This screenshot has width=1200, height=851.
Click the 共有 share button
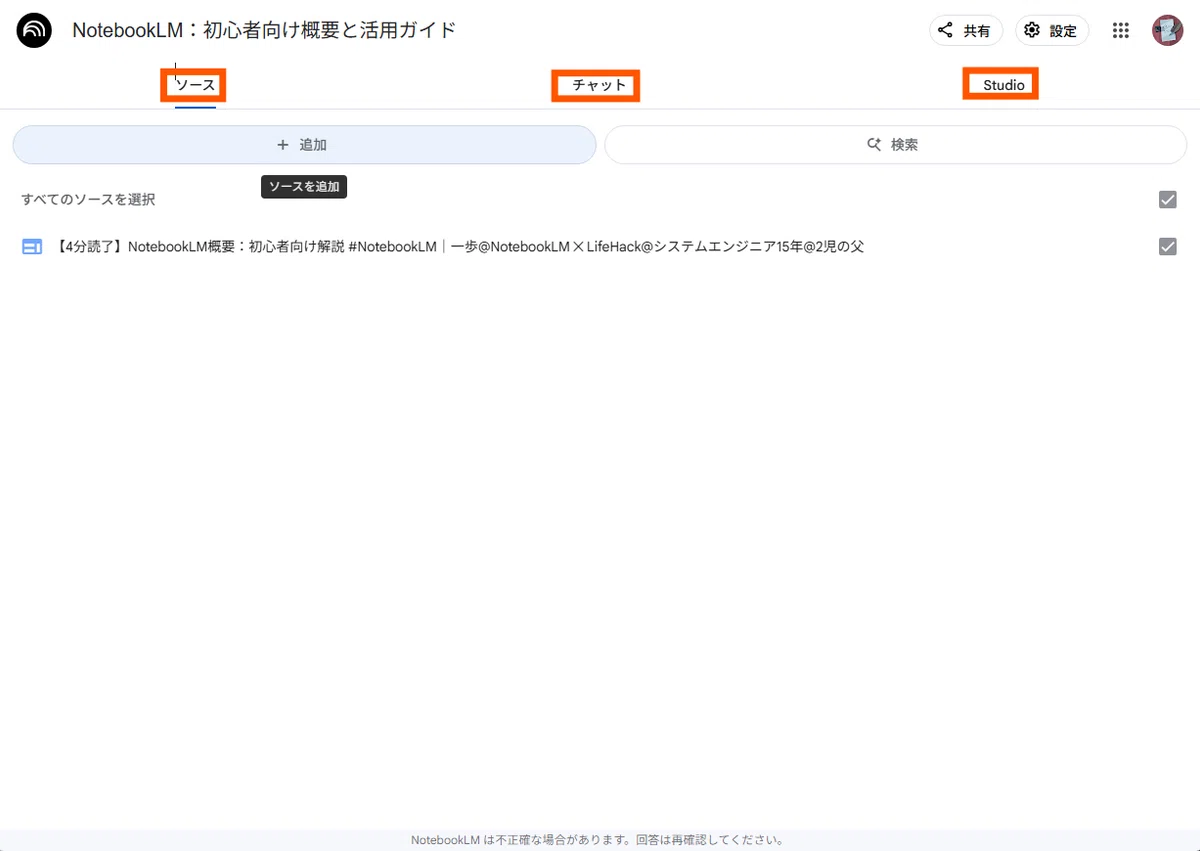coord(966,31)
